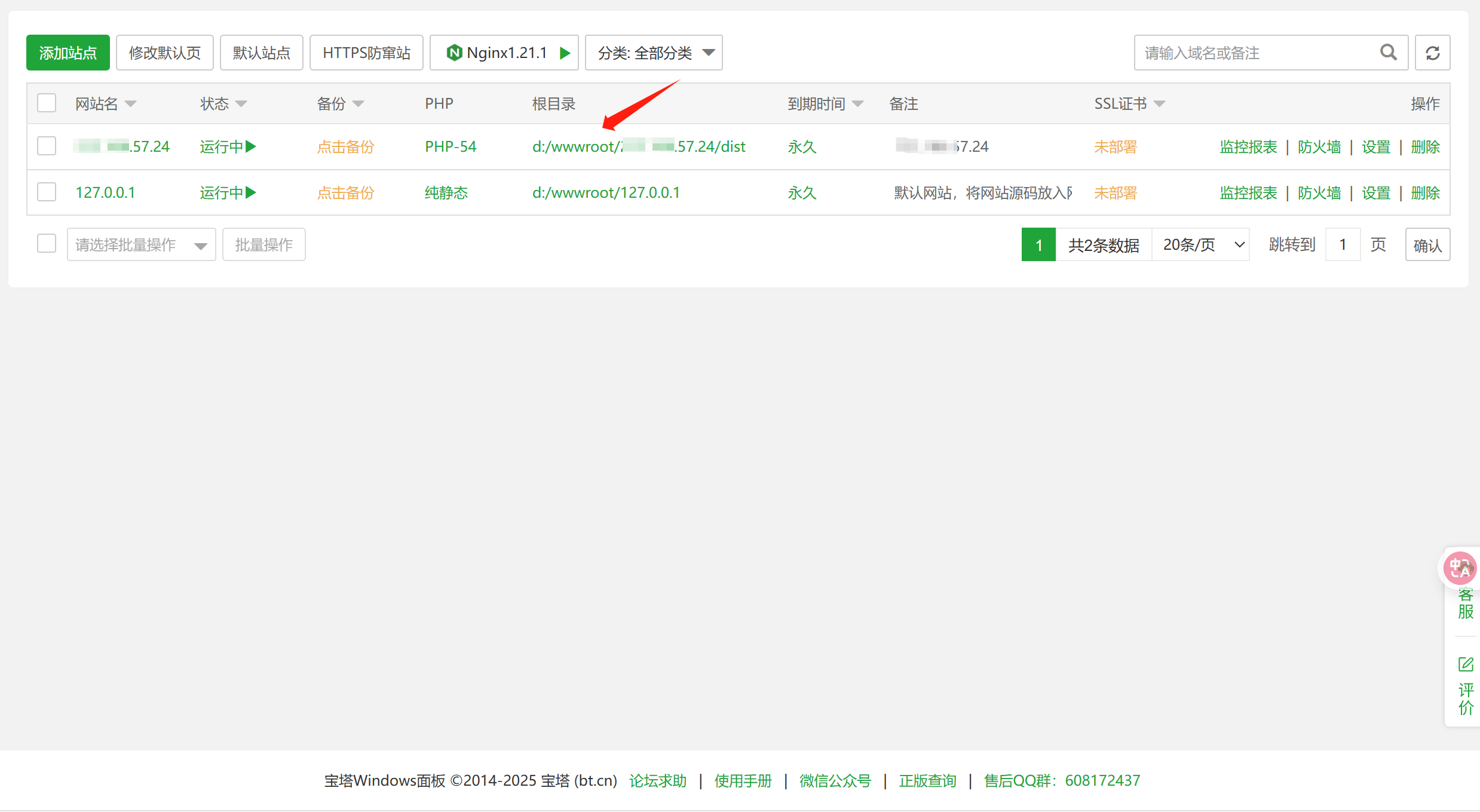Click the search magnifier icon
1480x812 pixels.
[1388, 53]
